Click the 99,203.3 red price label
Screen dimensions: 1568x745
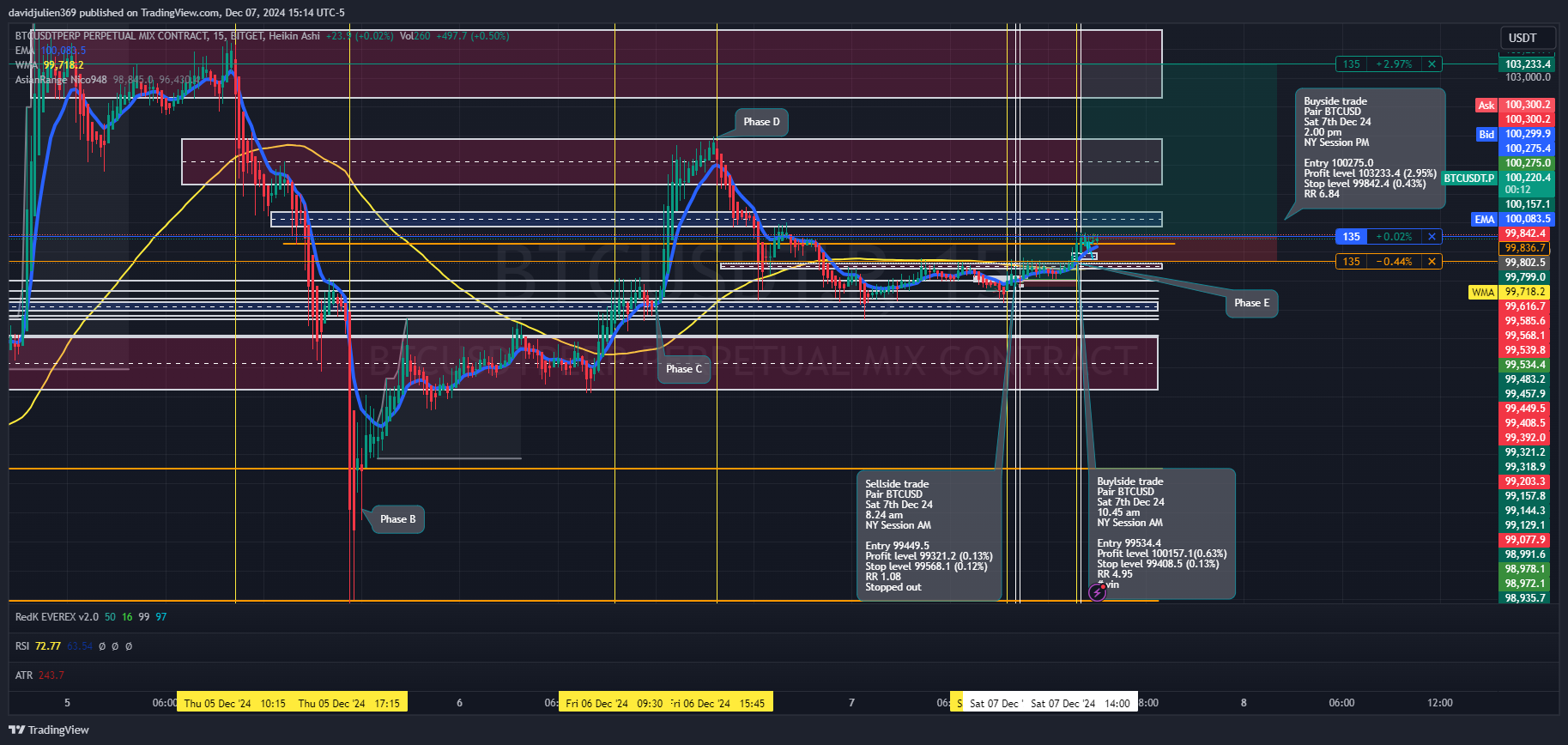(x=1525, y=482)
